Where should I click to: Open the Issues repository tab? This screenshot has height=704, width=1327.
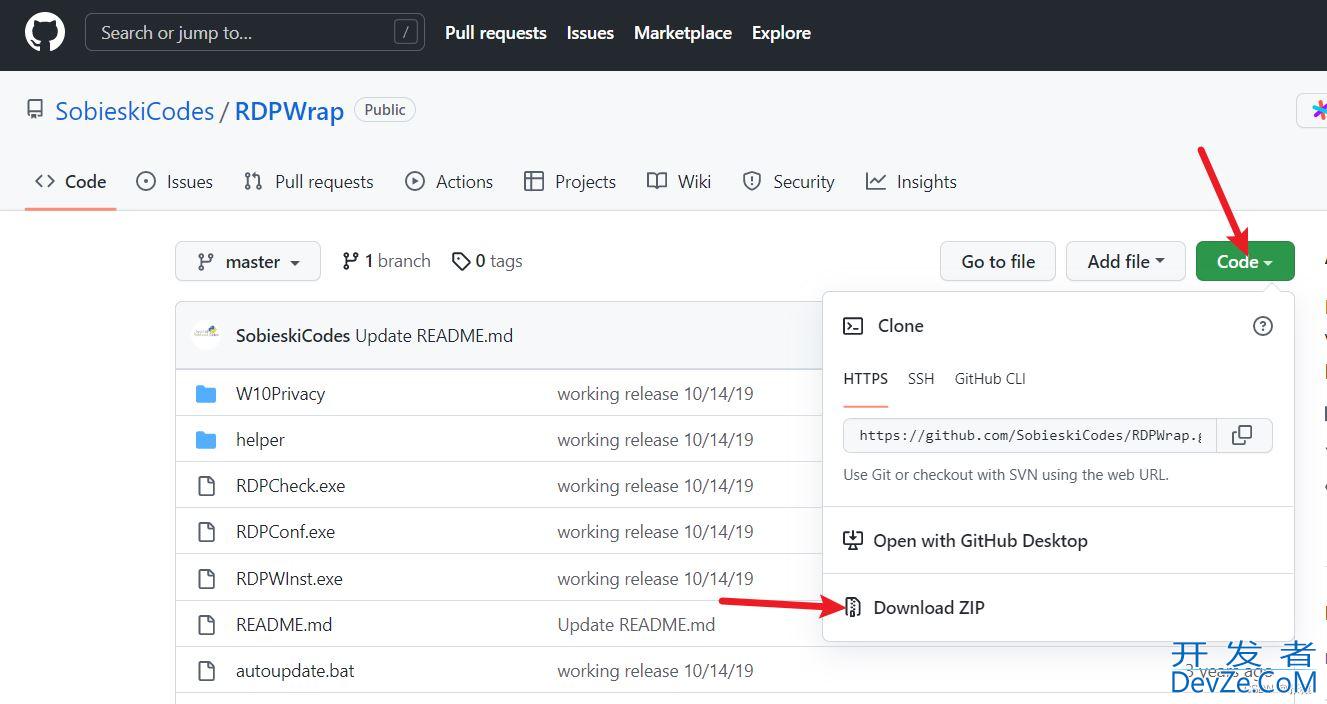pyautogui.click(x=175, y=182)
